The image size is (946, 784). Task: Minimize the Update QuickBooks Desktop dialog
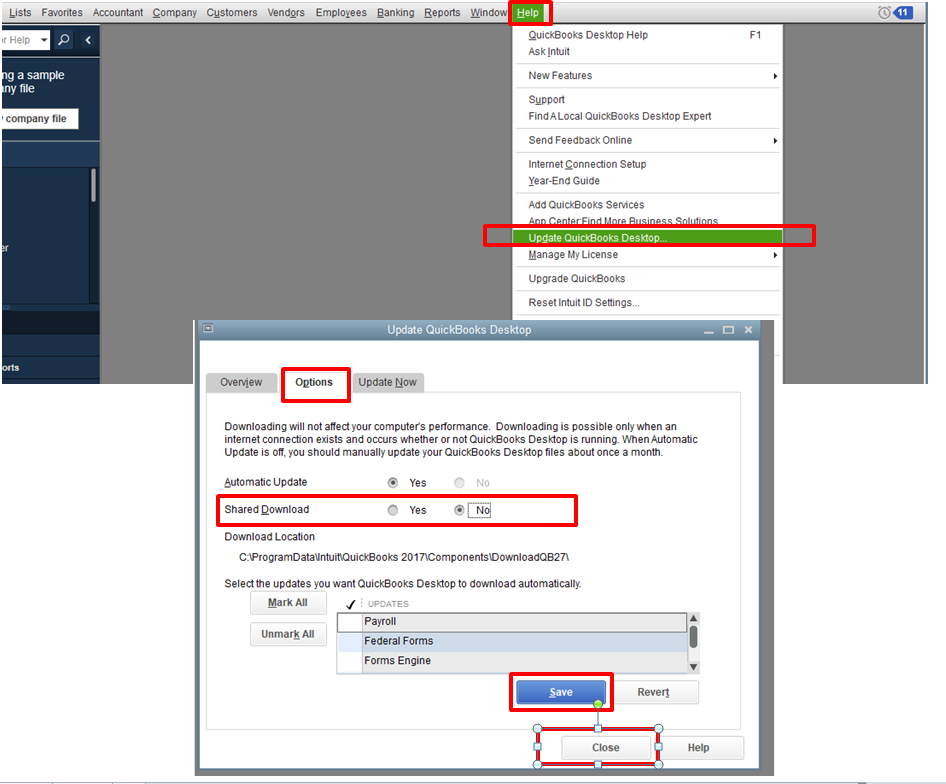pyautogui.click(x=708, y=330)
